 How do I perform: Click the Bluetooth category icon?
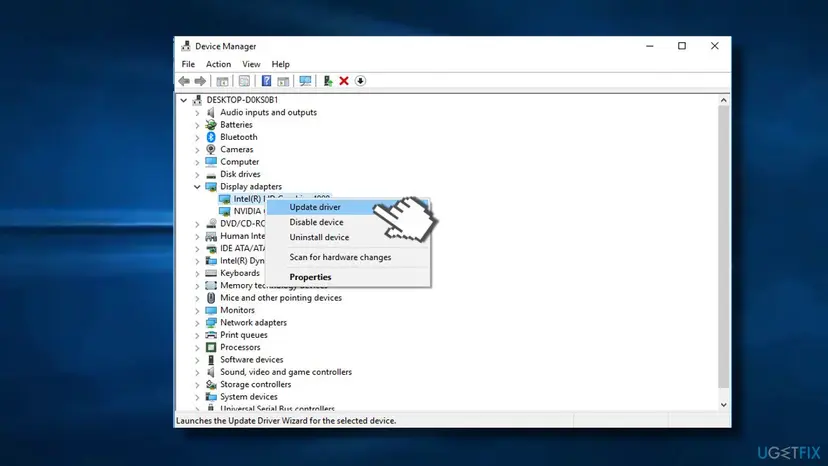pos(211,137)
